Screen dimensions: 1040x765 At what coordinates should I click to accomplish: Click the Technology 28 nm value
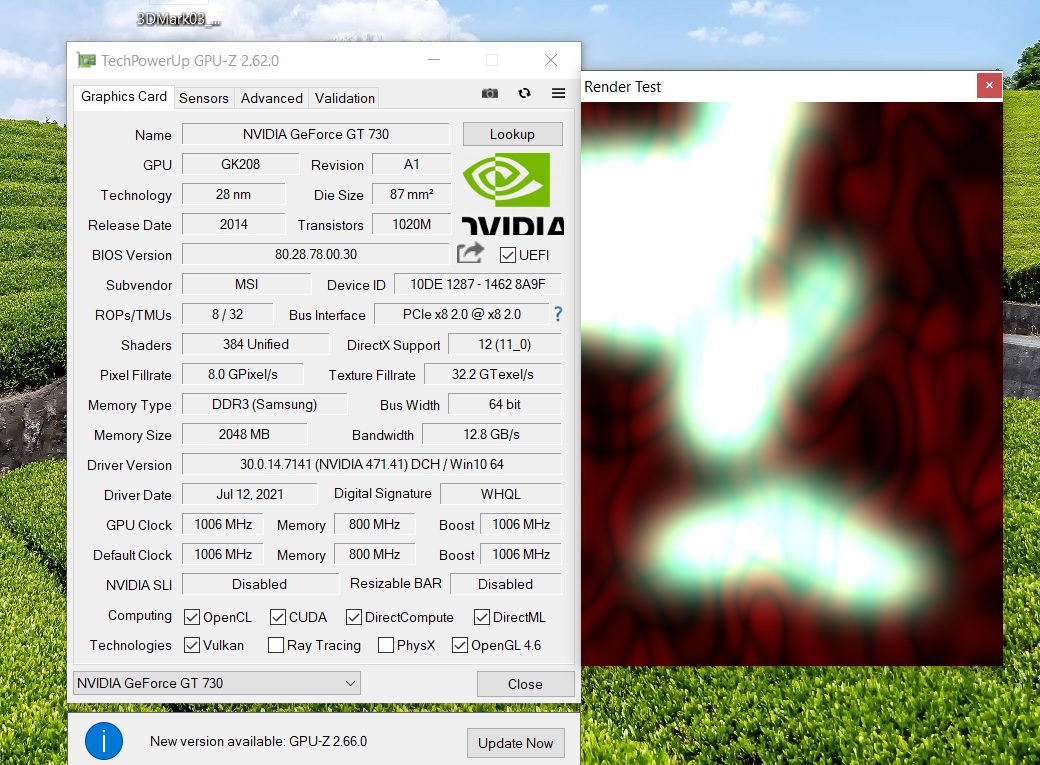tap(233, 194)
